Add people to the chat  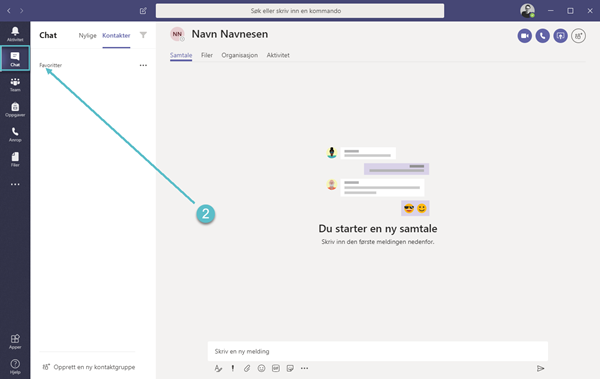(578, 36)
